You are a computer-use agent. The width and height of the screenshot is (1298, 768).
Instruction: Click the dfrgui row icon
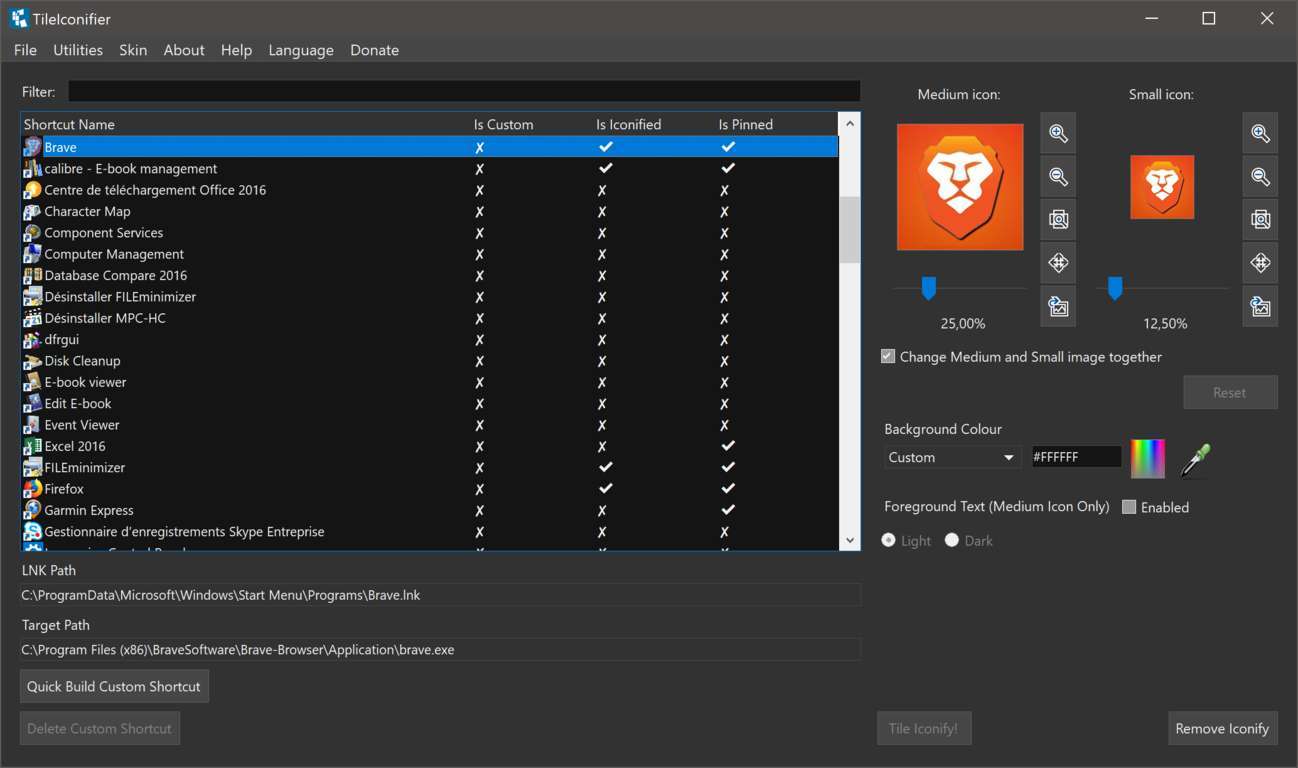tap(32, 339)
